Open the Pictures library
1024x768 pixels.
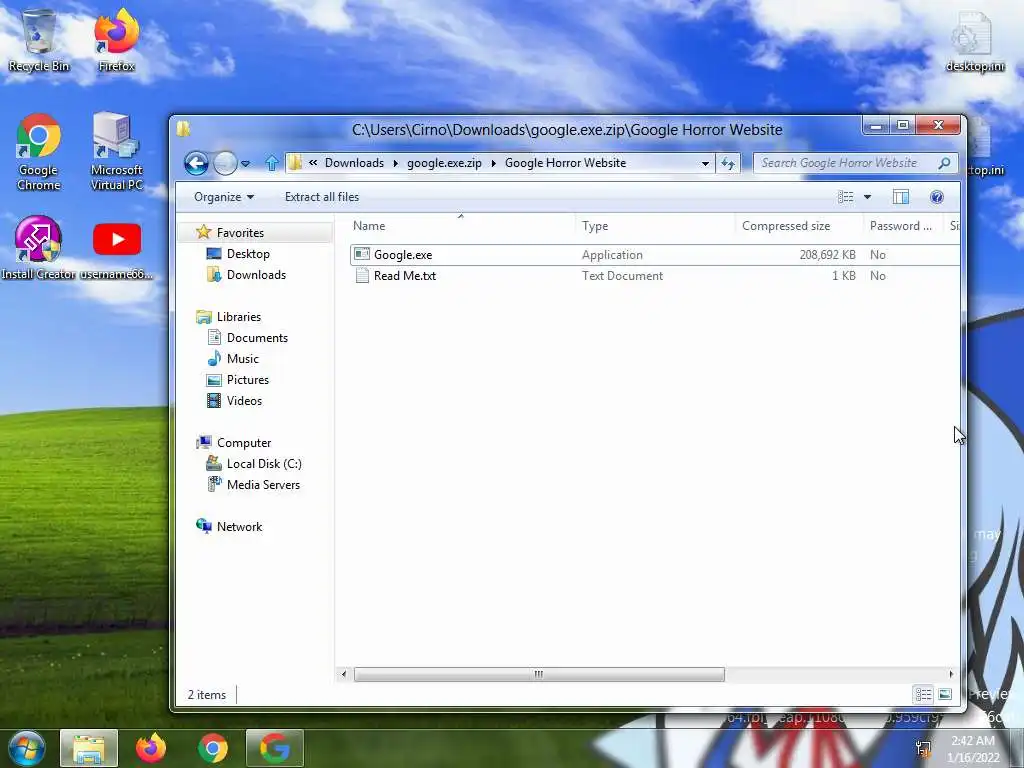[248, 379]
